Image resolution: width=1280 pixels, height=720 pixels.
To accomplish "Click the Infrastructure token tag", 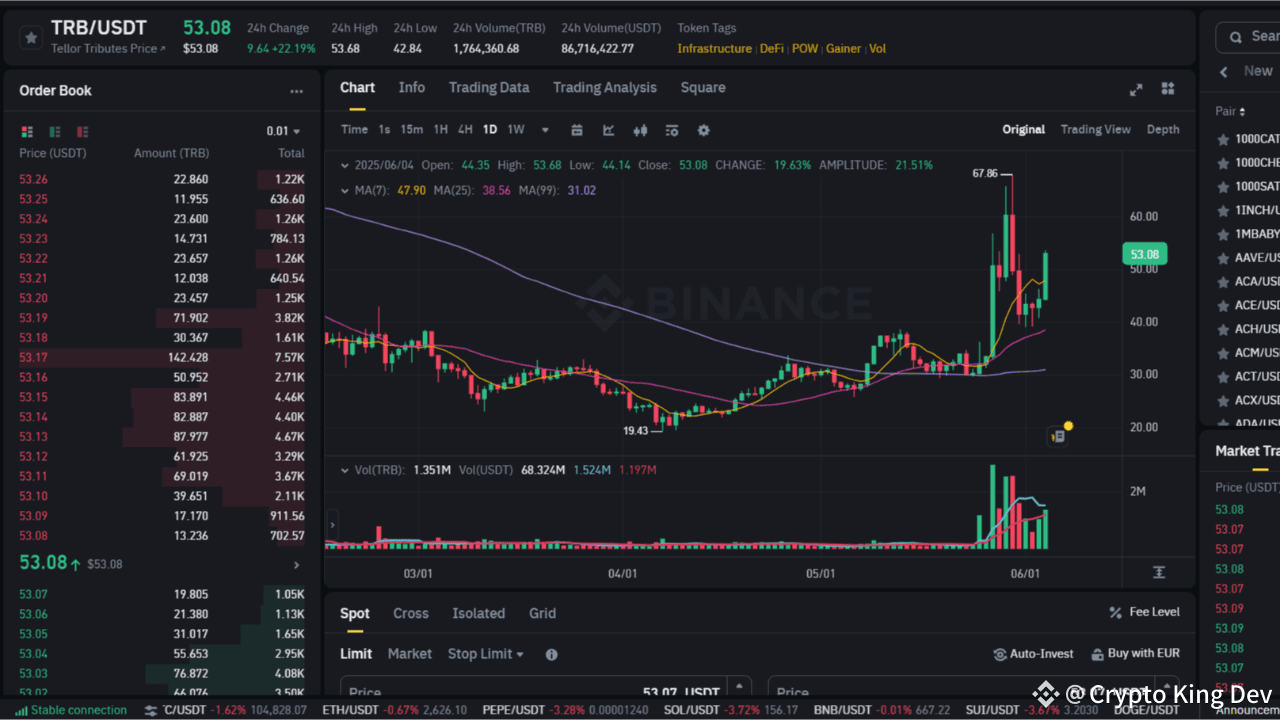I will [714, 49].
